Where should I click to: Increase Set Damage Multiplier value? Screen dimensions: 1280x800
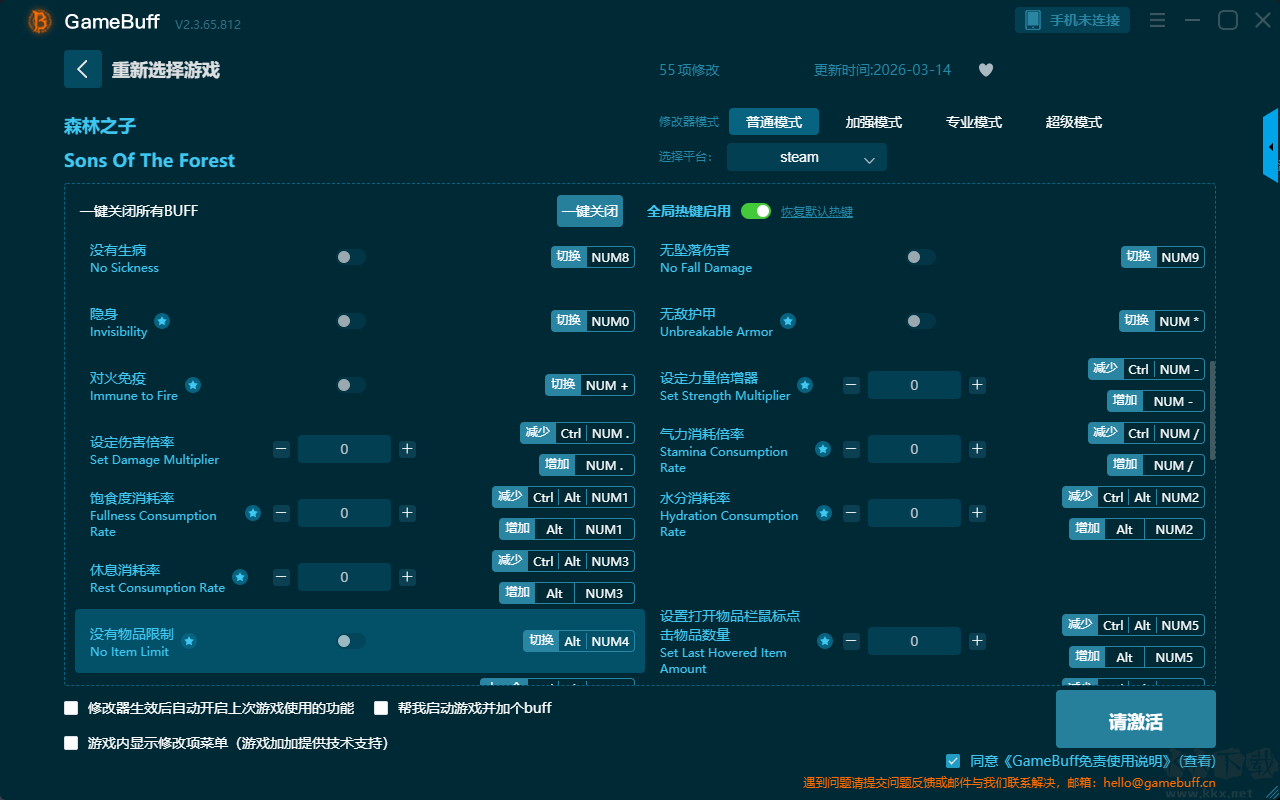click(x=407, y=449)
